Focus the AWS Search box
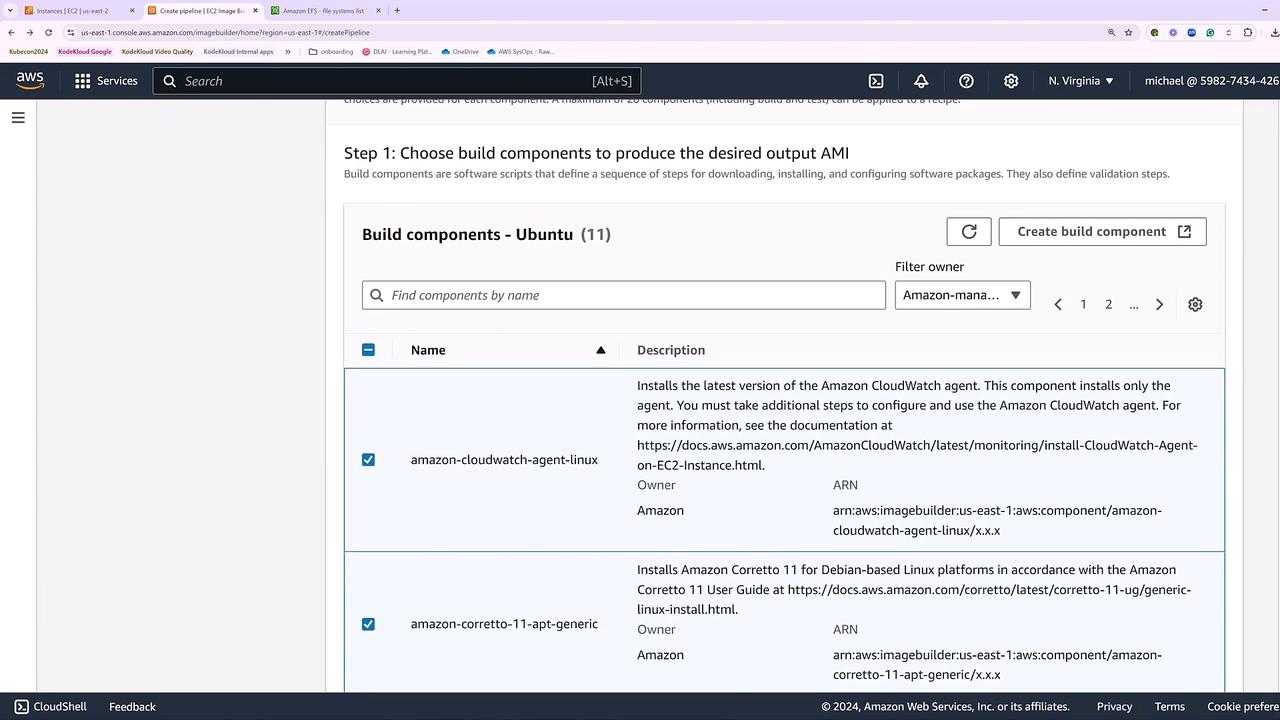Screen dimensions: 1280x720 pos(396,81)
